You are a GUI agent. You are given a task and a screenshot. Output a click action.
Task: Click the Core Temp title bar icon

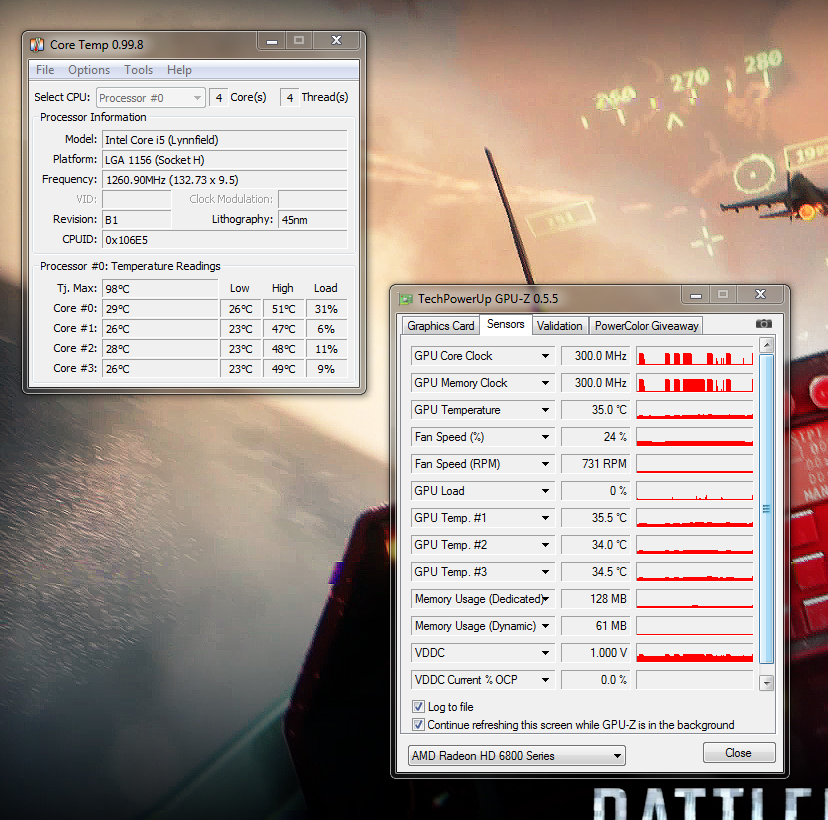pos(37,44)
